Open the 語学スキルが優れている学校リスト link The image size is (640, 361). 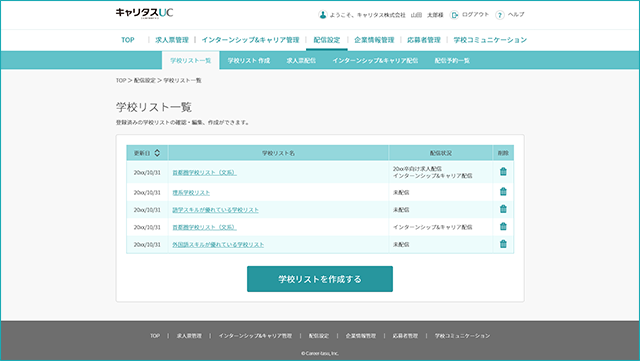click(x=216, y=209)
